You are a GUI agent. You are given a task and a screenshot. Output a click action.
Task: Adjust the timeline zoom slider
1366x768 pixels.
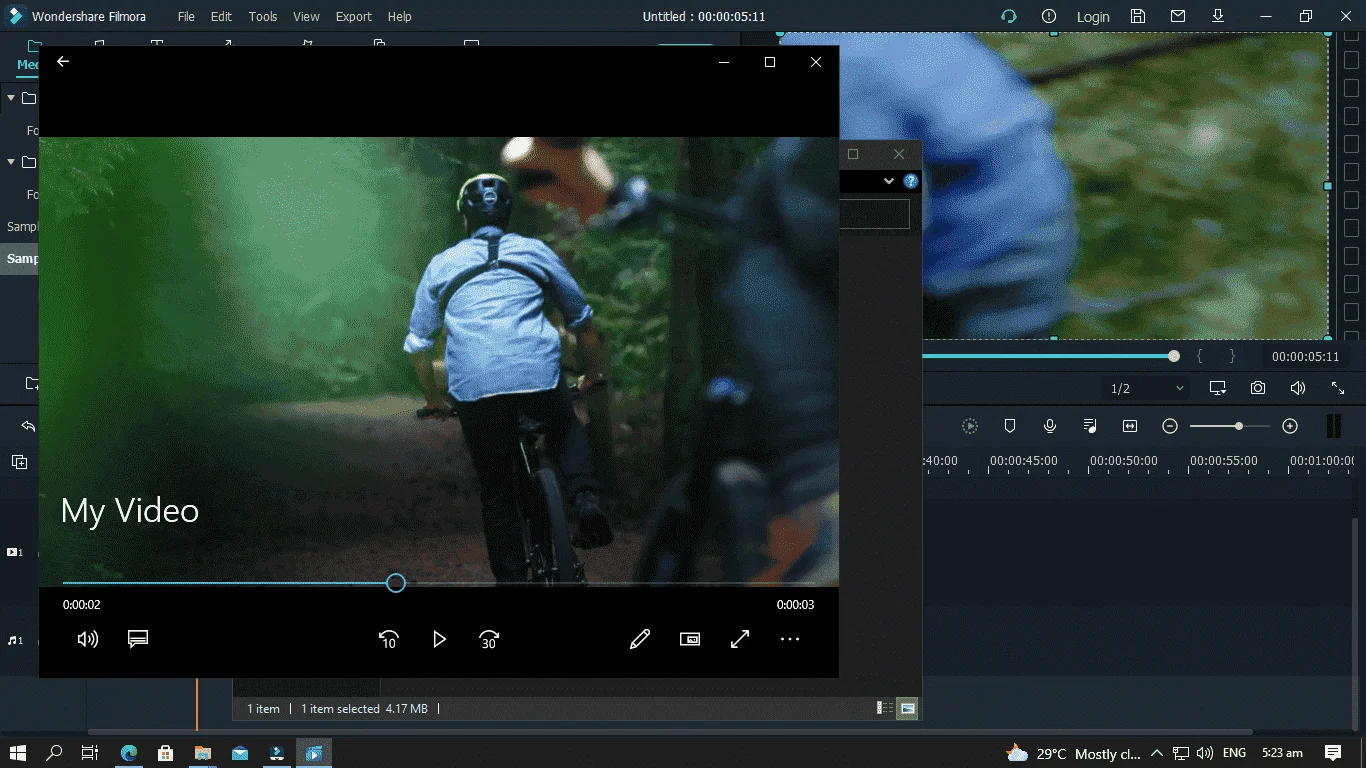click(1239, 426)
